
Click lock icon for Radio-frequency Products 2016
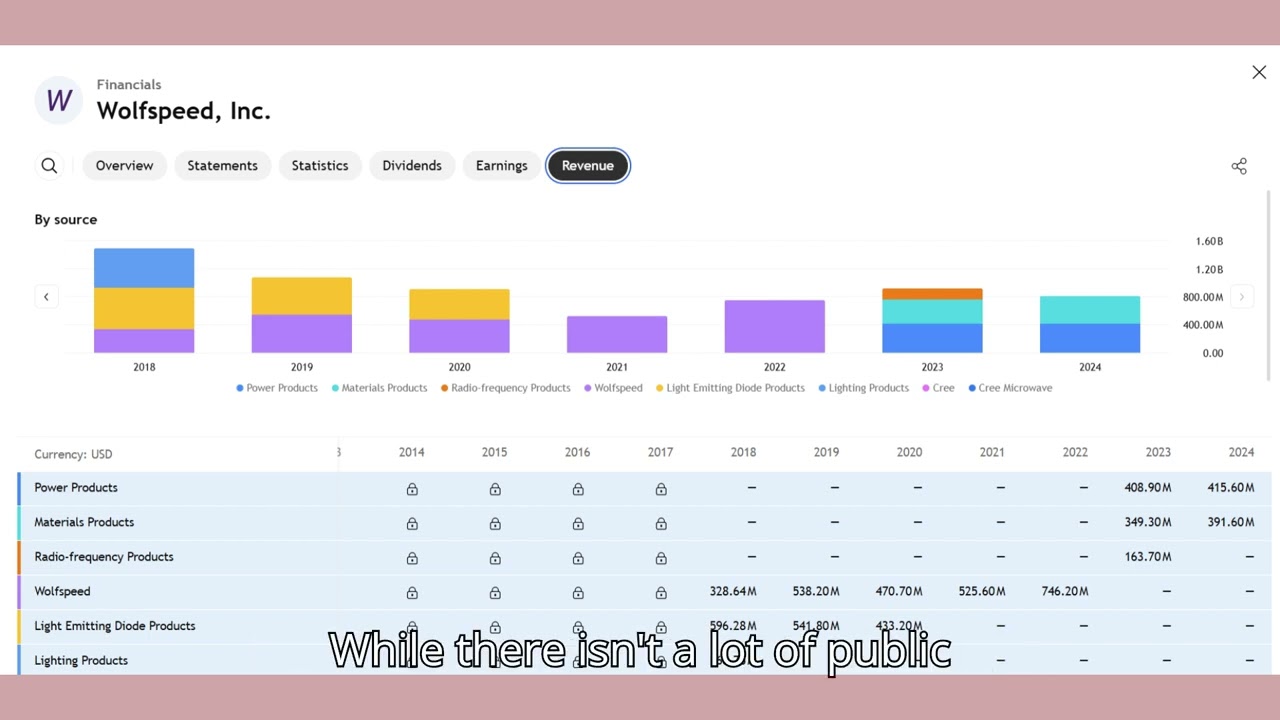578,558
